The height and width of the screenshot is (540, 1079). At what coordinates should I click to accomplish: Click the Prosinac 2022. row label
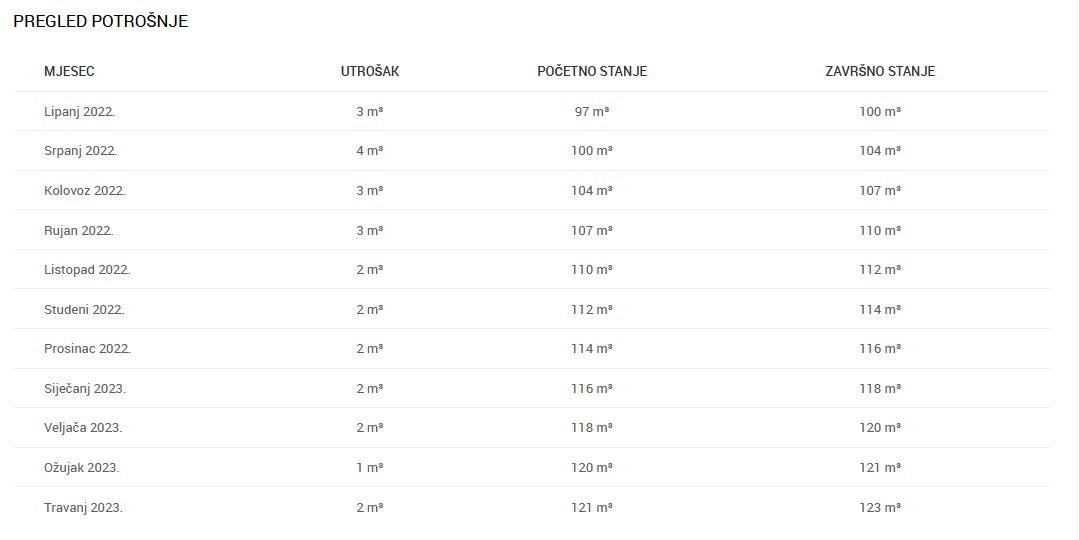click(87, 349)
